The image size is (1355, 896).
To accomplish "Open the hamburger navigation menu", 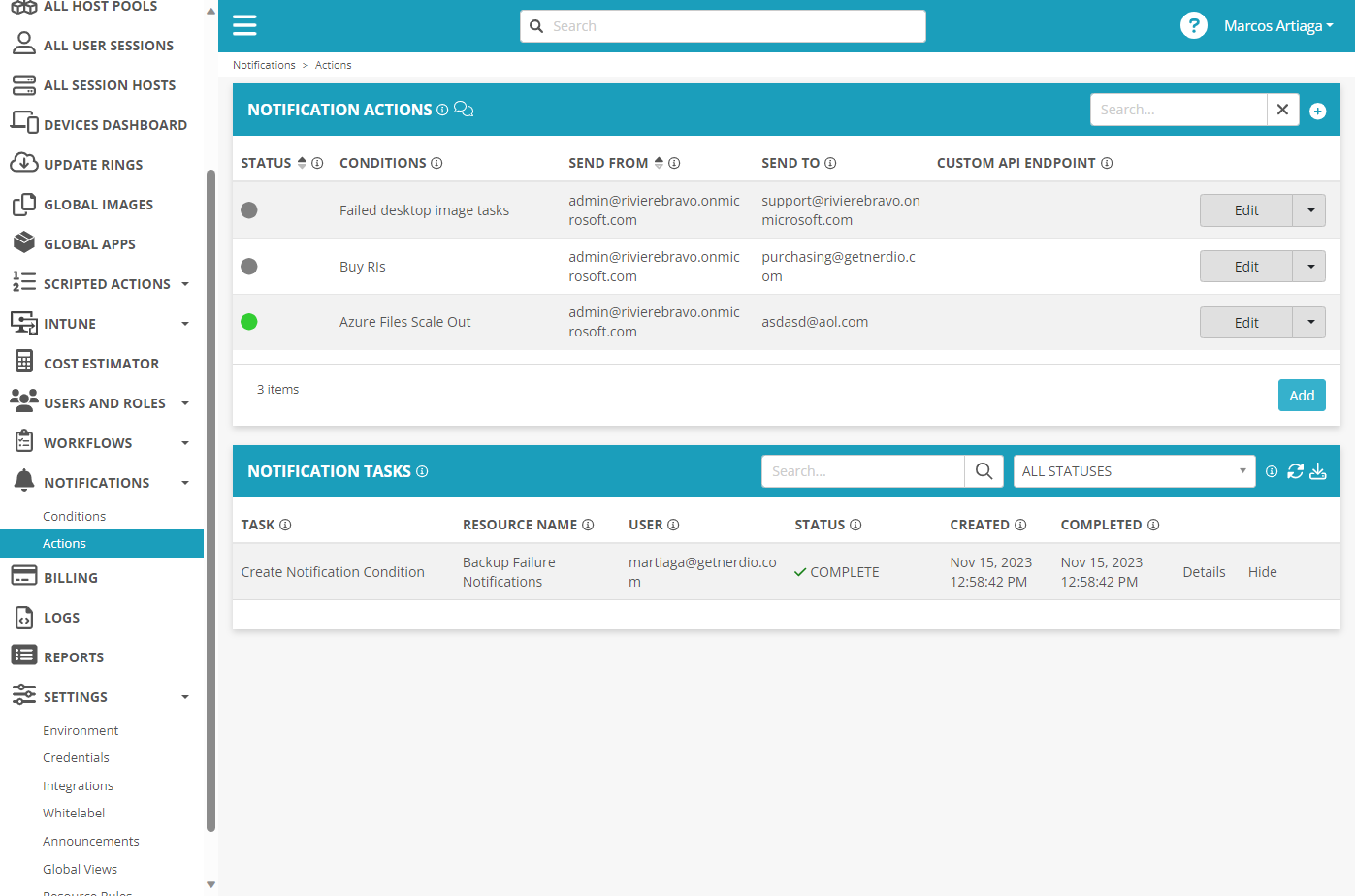I will pyautogui.click(x=244, y=25).
